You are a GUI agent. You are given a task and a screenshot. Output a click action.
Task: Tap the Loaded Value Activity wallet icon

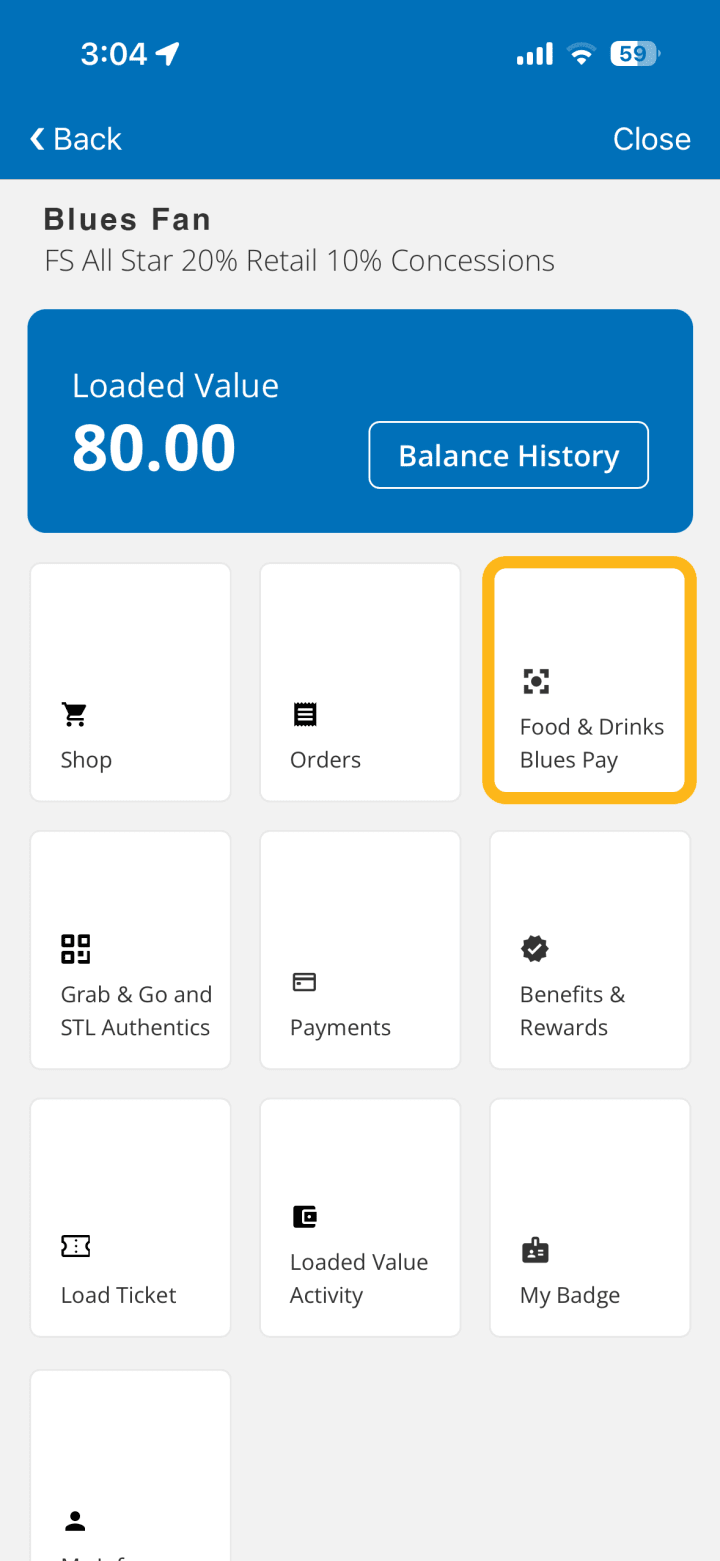304,1216
